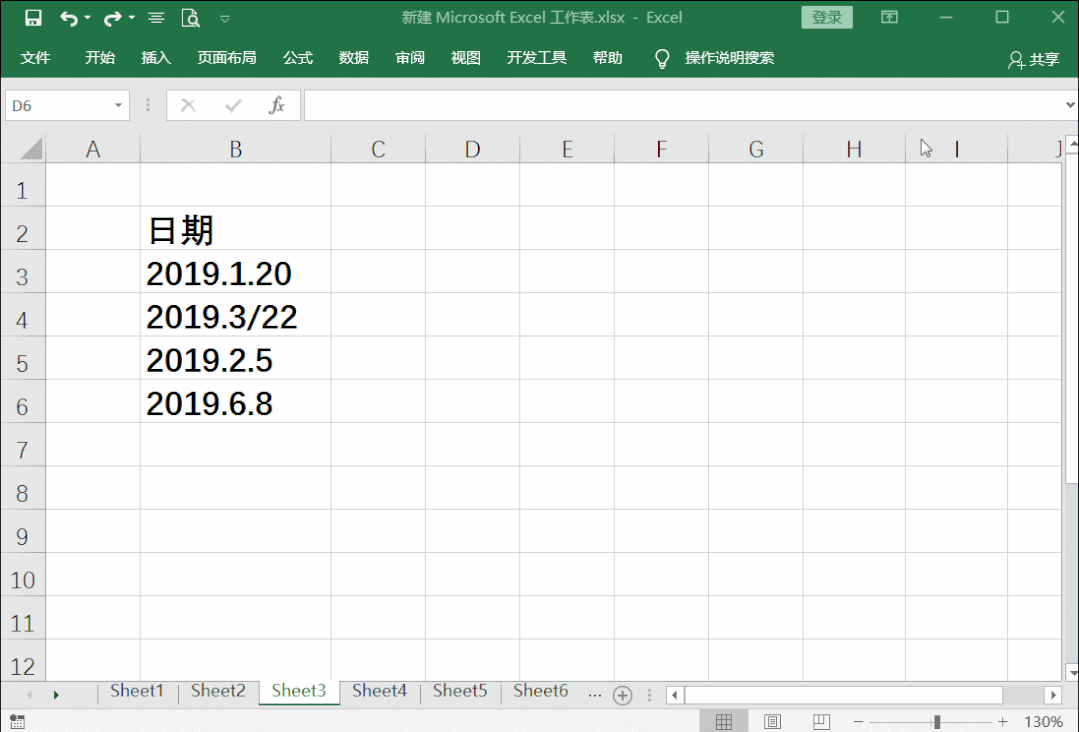The height and width of the screenshot is (732, 1079).
Task: Switch to Normal view icon
Action: click(723, 722)
